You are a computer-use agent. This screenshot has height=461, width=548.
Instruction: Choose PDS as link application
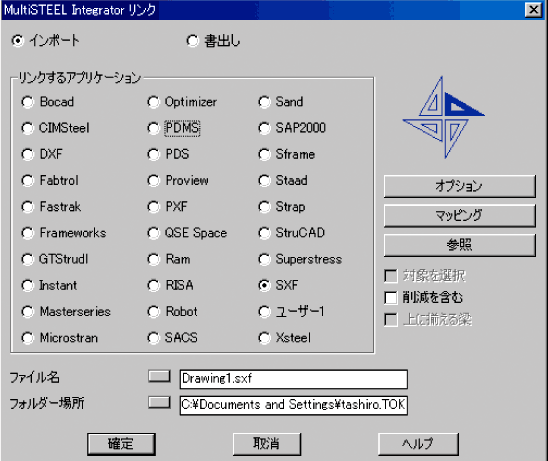[153, 154]
